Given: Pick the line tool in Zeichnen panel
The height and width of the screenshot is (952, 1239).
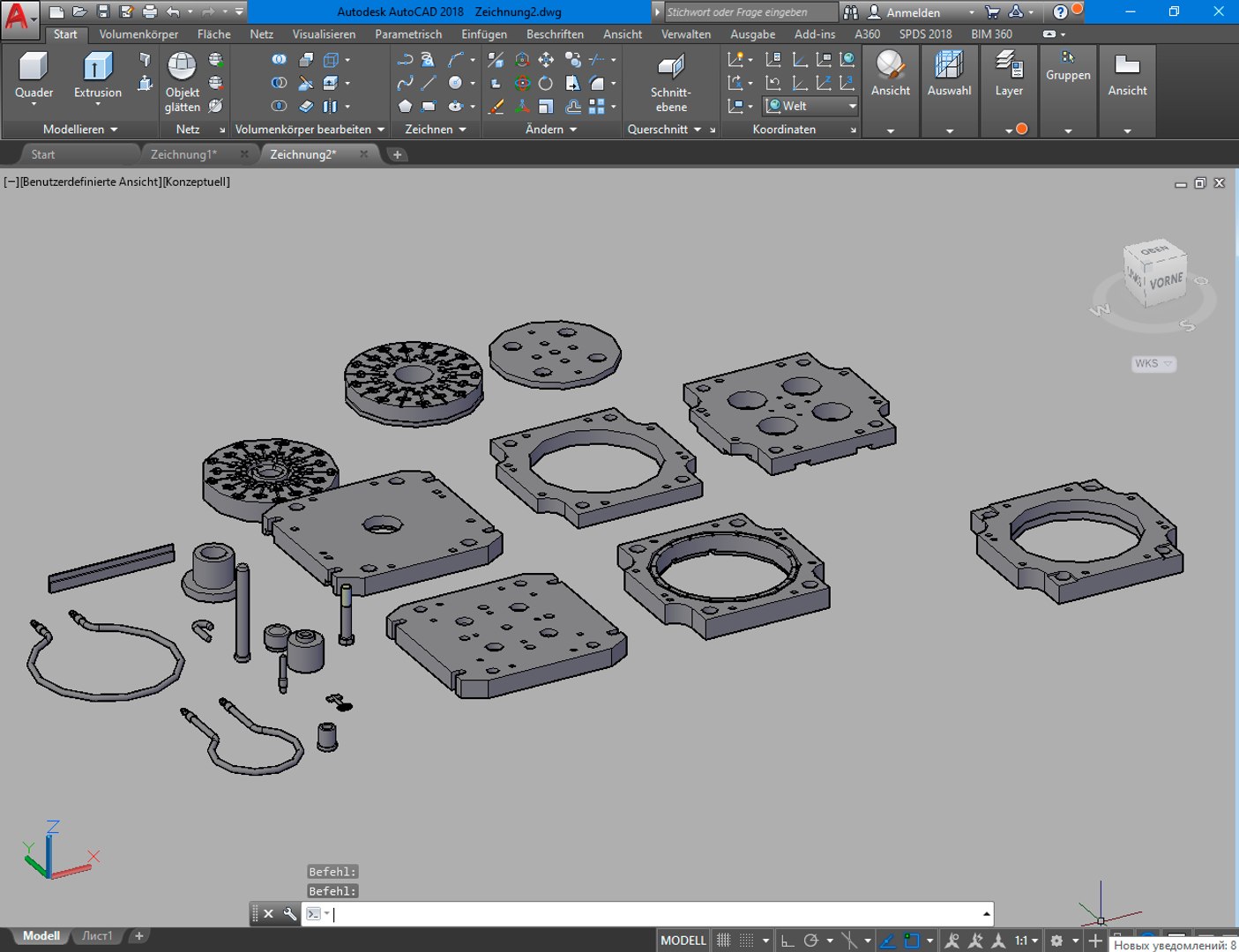Looking at the screenshot, I should 429,83.
